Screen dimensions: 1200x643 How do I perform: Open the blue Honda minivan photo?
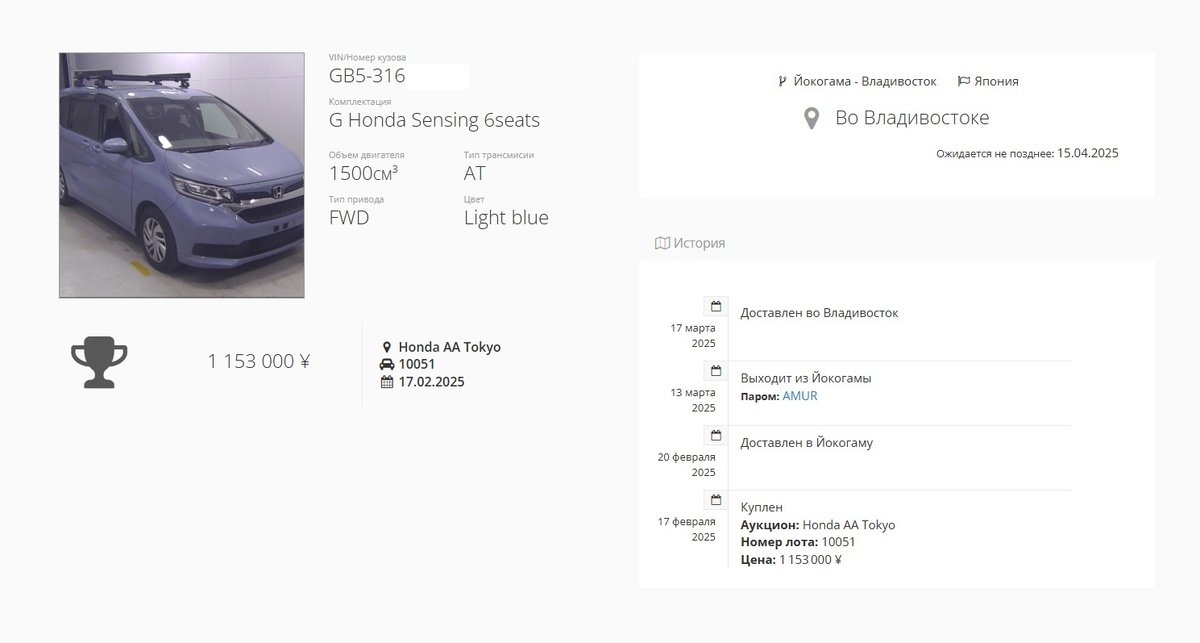coord(181,175)
